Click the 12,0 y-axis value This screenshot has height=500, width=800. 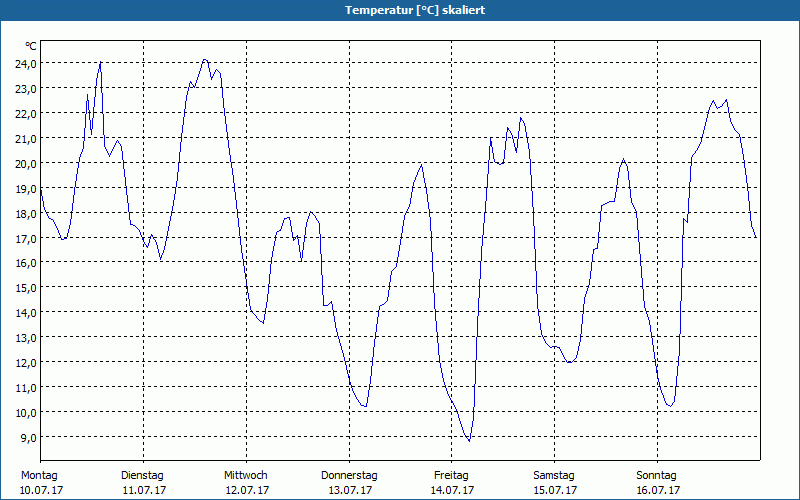pos(26,363)
